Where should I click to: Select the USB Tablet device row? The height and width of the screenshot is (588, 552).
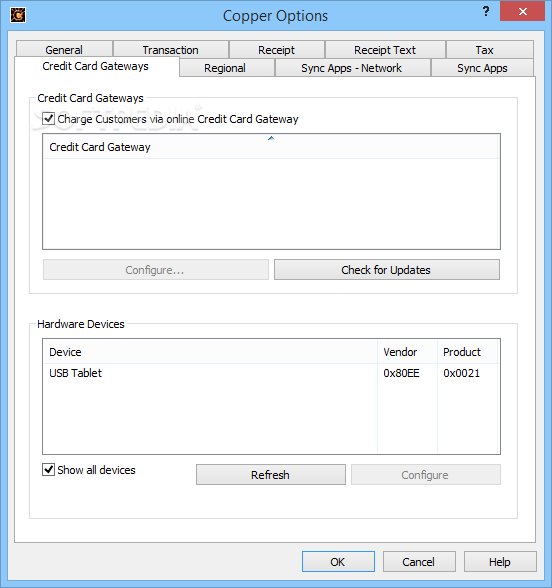[x=270, y=373]
